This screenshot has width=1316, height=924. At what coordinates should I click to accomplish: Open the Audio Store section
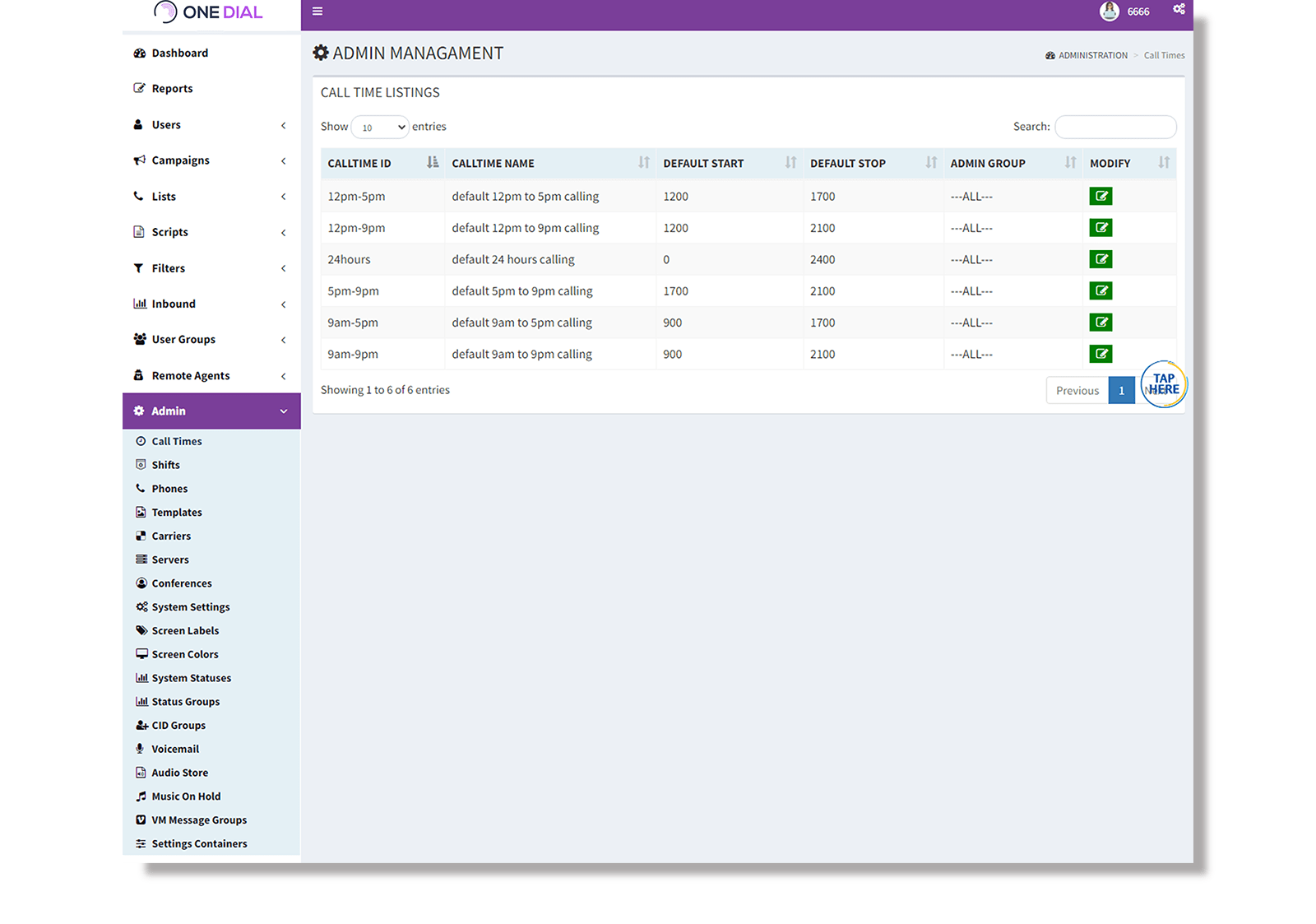coord(141,772)
